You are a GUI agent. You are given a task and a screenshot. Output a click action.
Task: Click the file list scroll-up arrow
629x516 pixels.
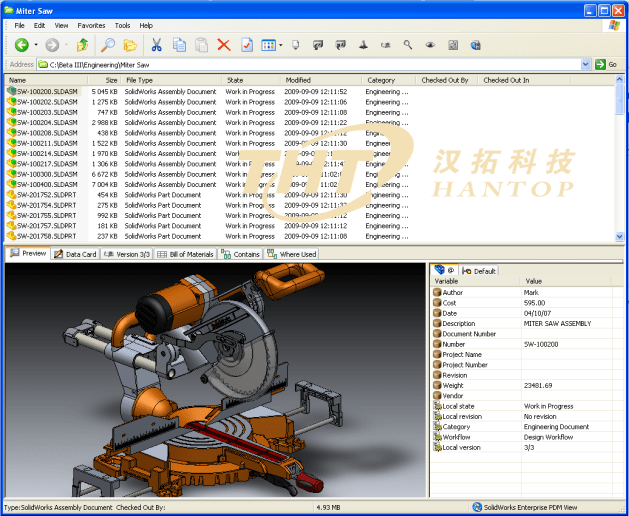tap(619, 79)
